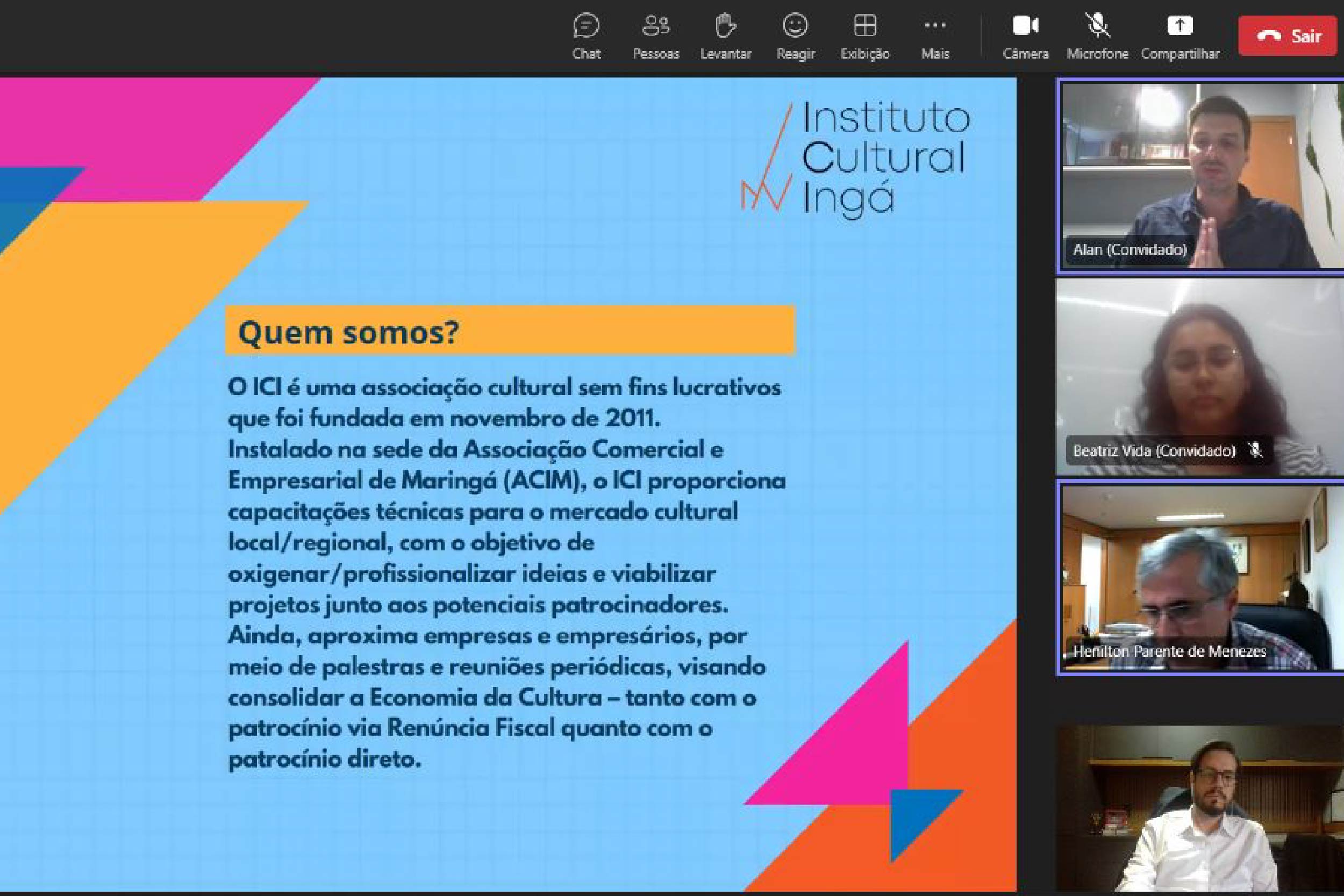Image resolution: width=1344 pixels, height=896 pixels.
Task: Show the Pessoas participants list
Action: (x=655, y=26)
